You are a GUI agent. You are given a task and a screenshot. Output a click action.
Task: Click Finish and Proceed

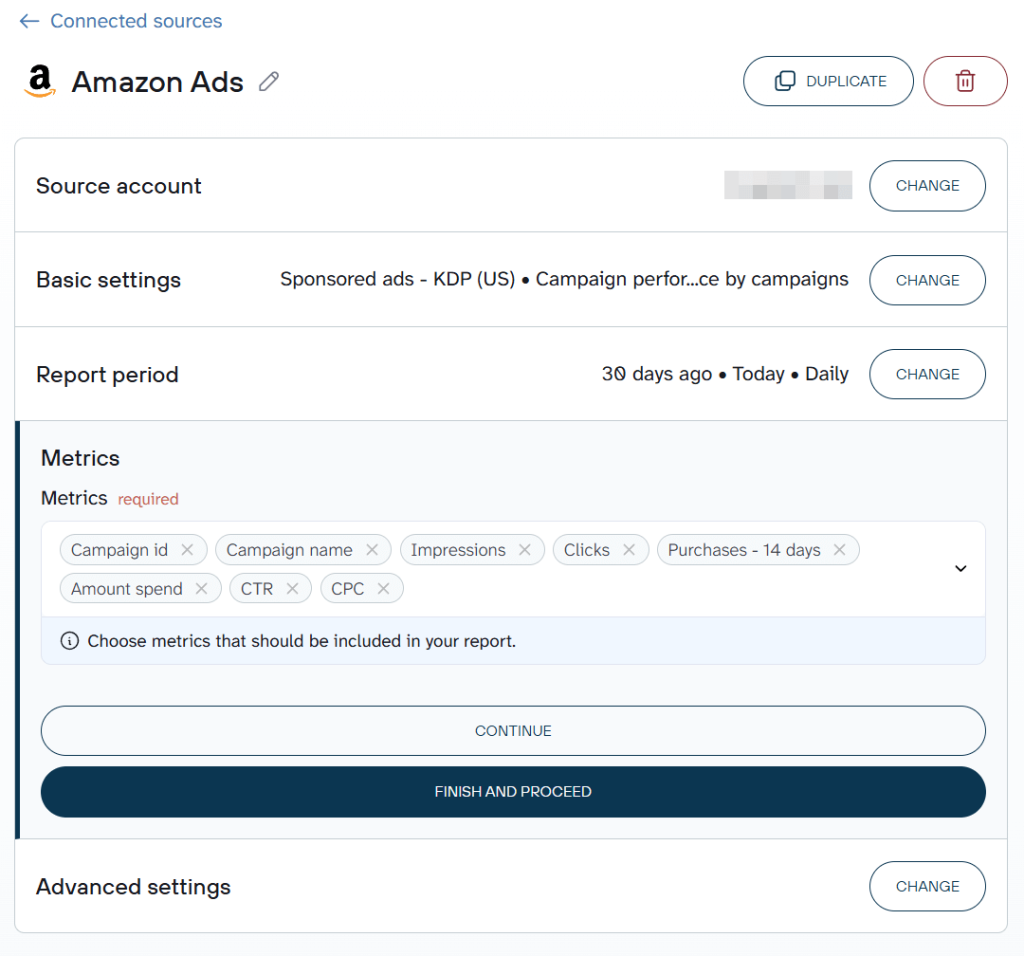coord(513,791)
